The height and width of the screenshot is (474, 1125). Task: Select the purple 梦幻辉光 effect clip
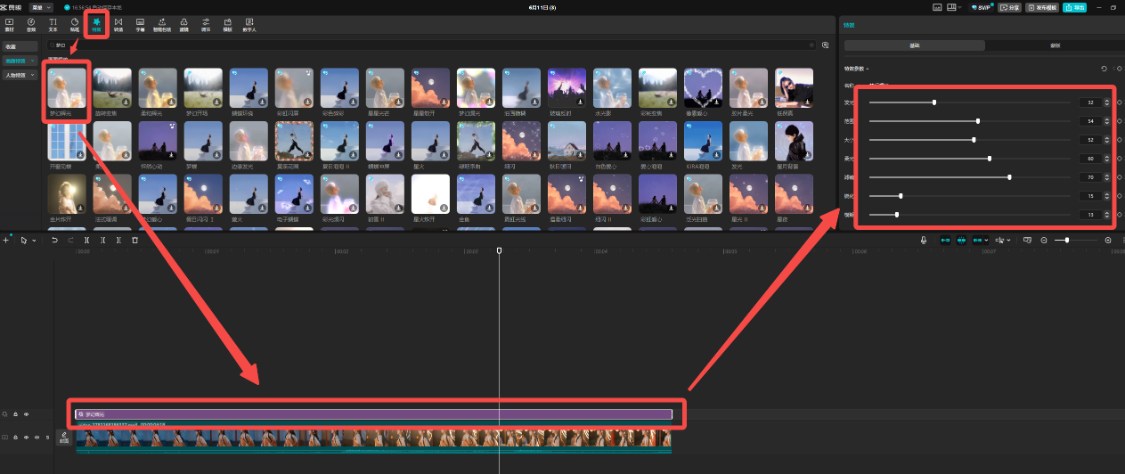(374, 414)
